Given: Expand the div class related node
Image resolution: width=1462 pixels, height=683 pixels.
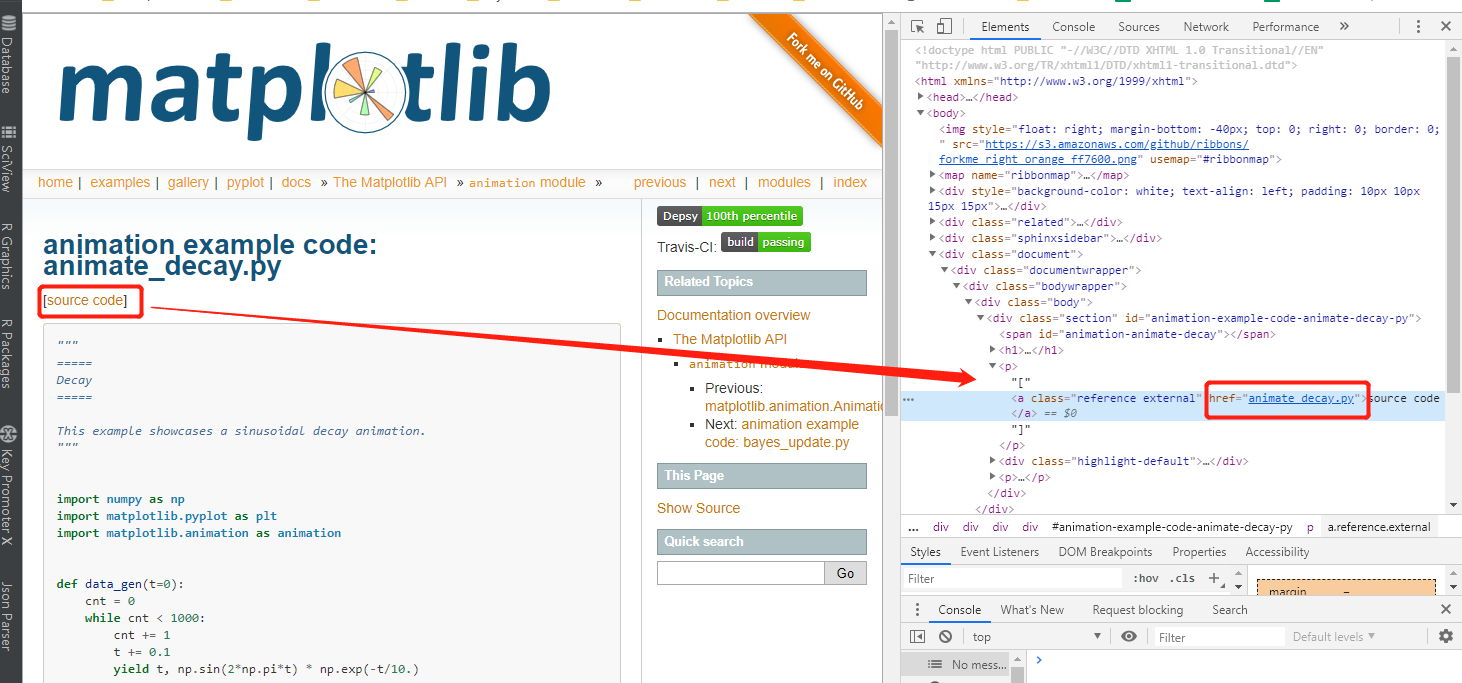Looking at the screenshot, I should click(x=933, y=222).
